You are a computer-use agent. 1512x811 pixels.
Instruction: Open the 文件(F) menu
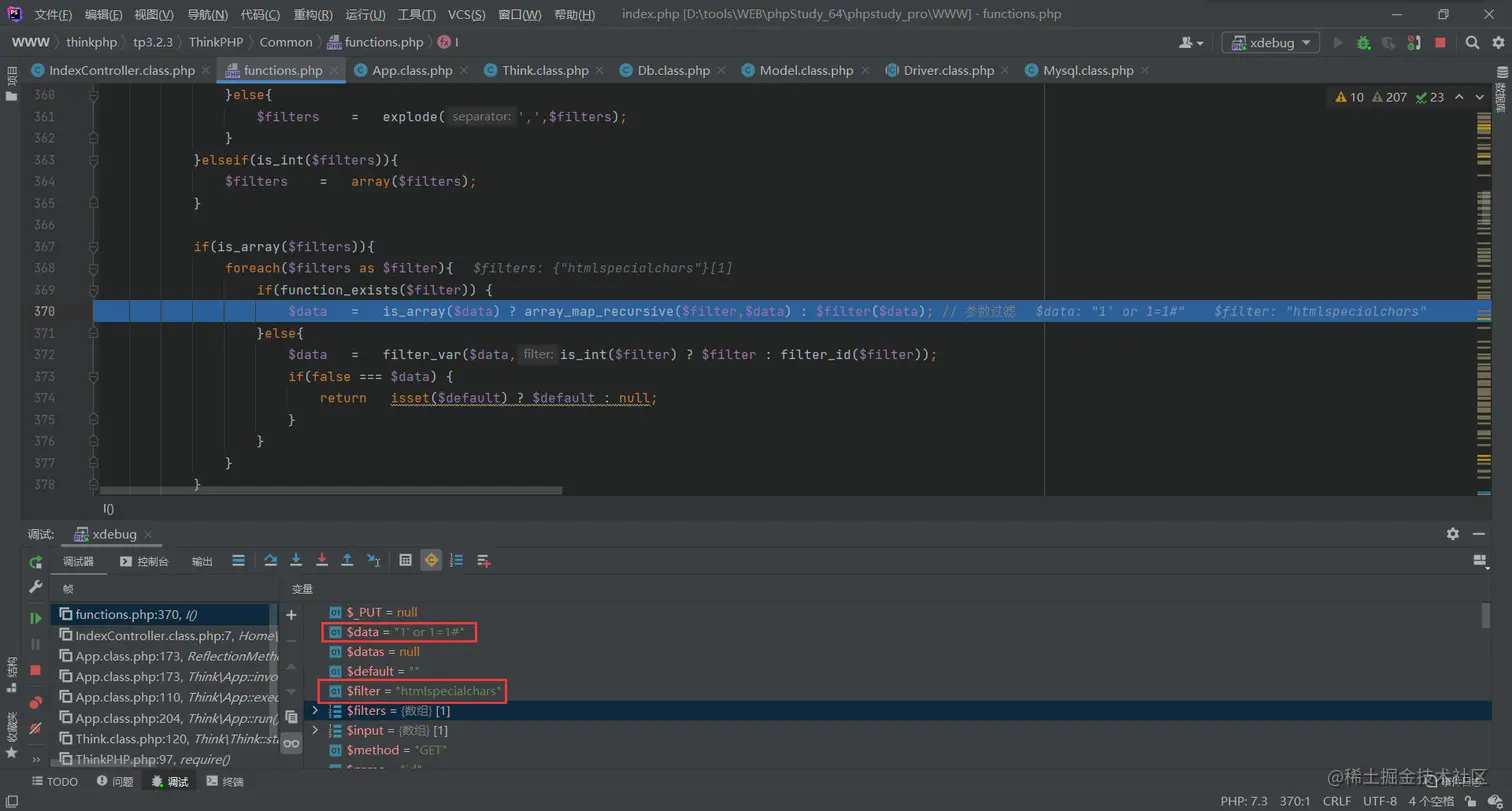(x=53, y=15)
